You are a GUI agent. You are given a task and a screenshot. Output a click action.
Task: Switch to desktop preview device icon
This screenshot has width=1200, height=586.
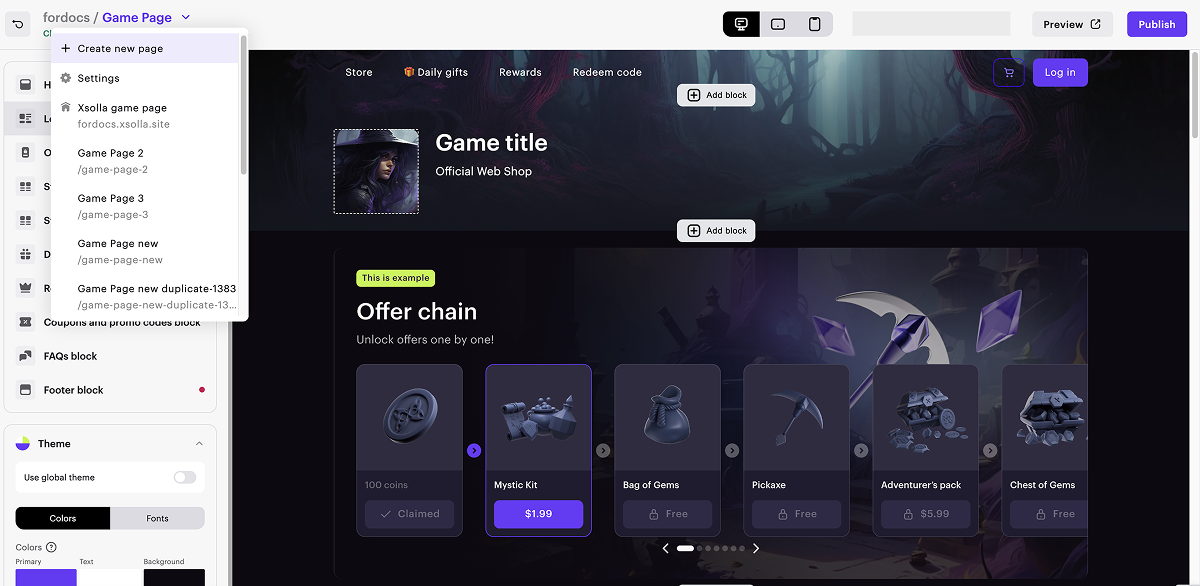click(741, 24)
